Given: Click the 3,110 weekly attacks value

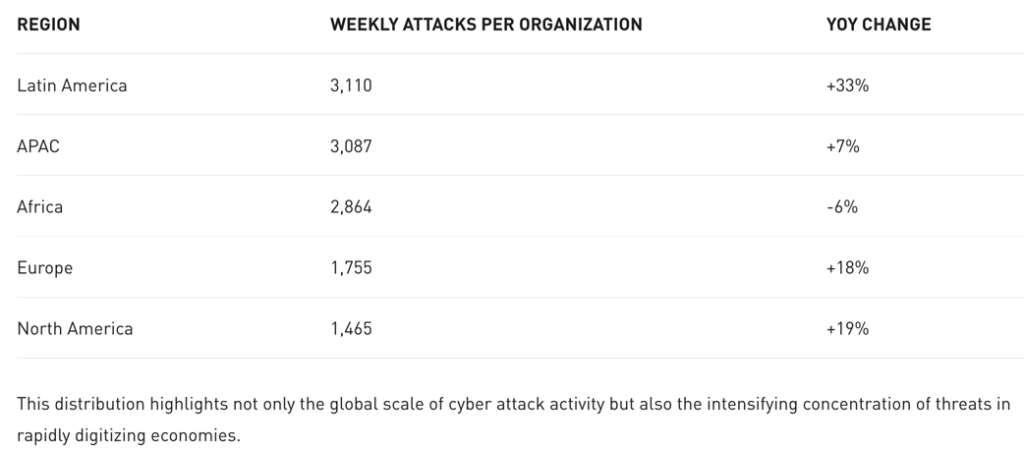Looking at the screenshot, I should pos(351,86).
